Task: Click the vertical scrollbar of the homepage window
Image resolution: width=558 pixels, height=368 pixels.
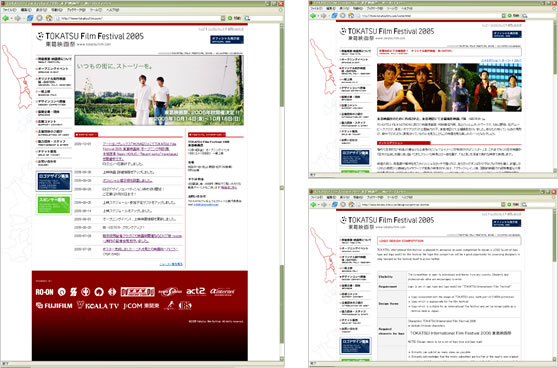Action: (x=281, y=192)
